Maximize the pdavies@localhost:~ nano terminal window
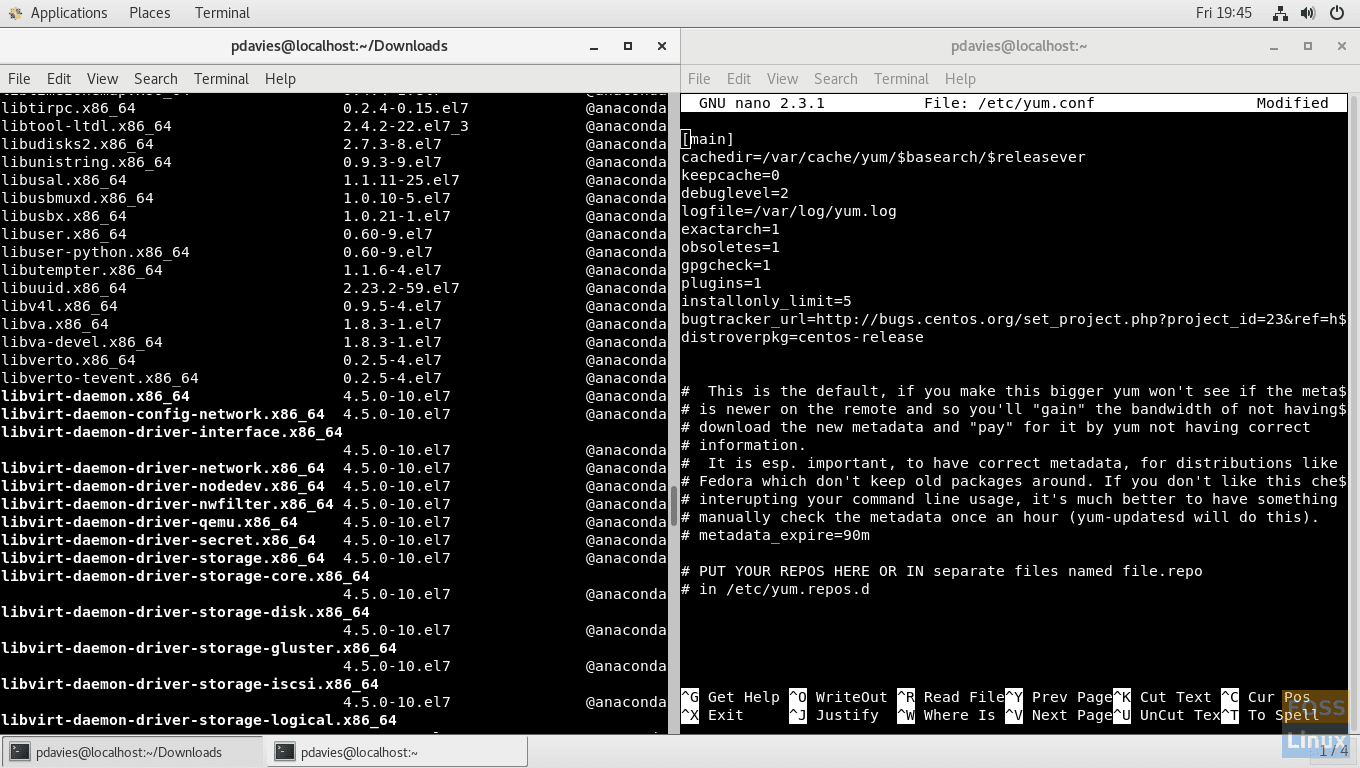The height and width of the screenshot is (768, 1360). (x=1308, y=46)
